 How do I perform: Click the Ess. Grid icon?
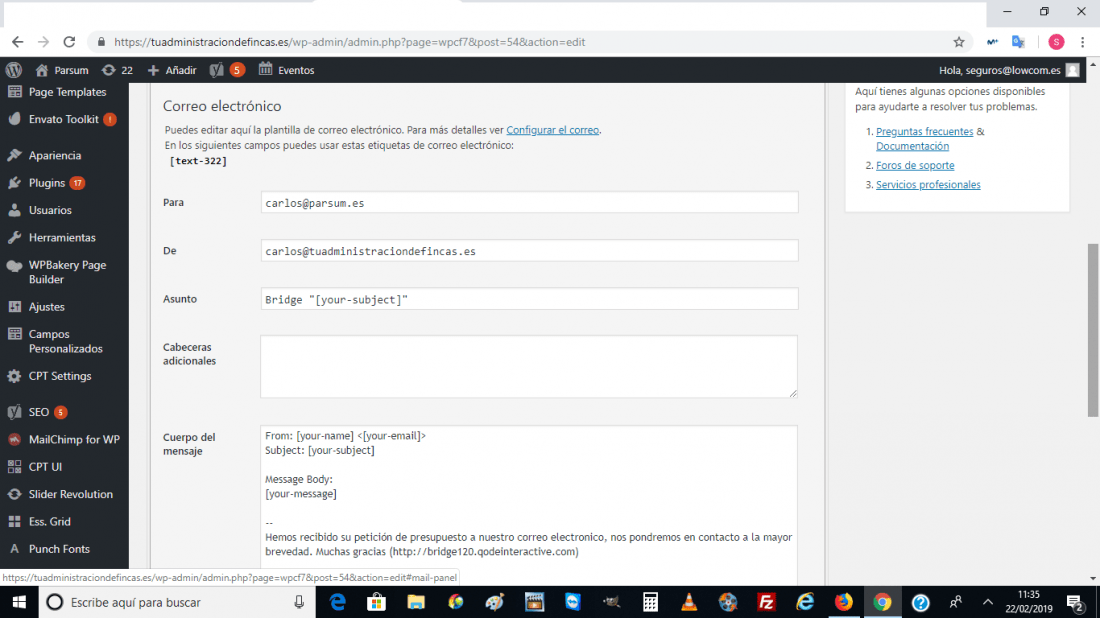click(x=14, y=521)
